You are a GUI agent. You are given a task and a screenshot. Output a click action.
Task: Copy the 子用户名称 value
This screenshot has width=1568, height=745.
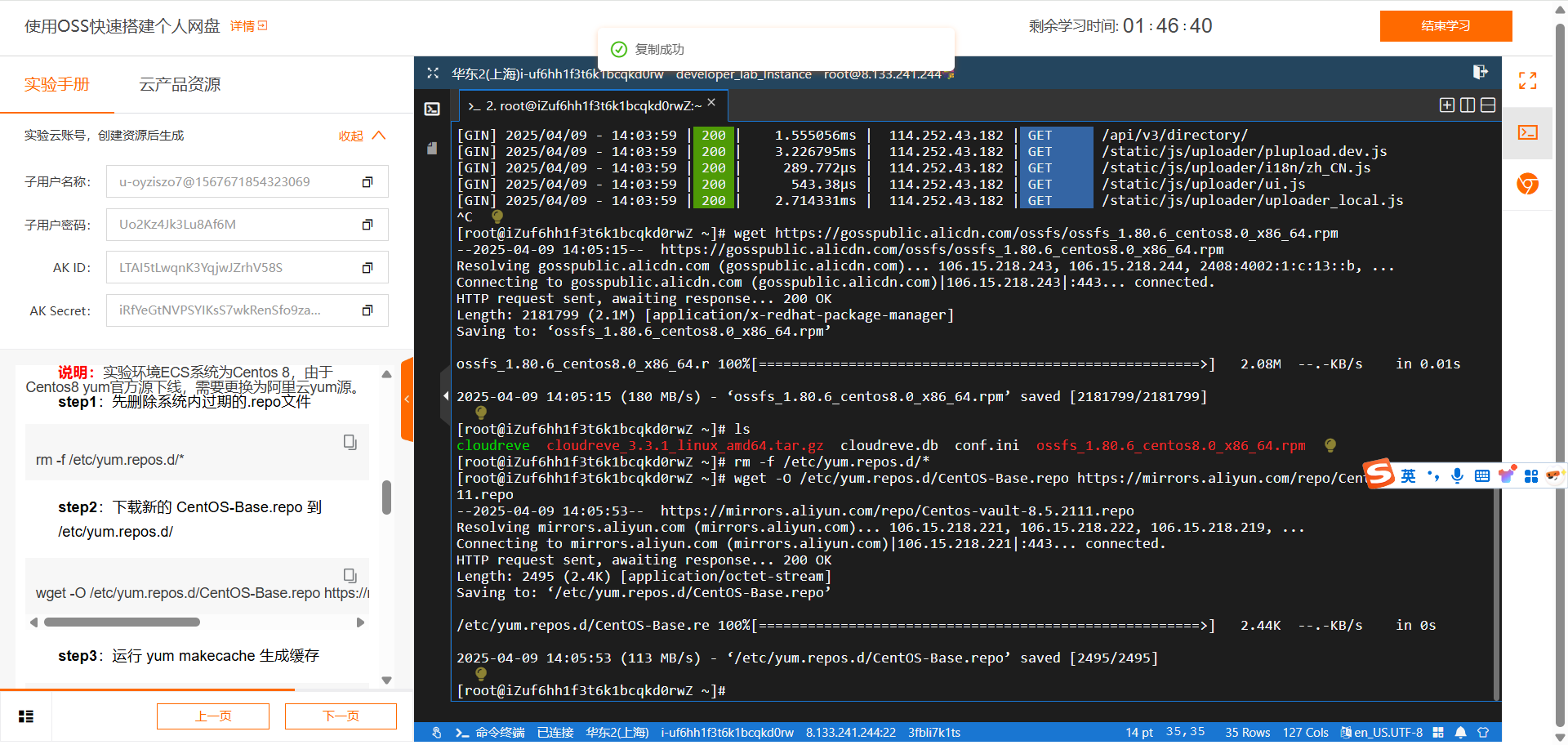click(367, 182)
